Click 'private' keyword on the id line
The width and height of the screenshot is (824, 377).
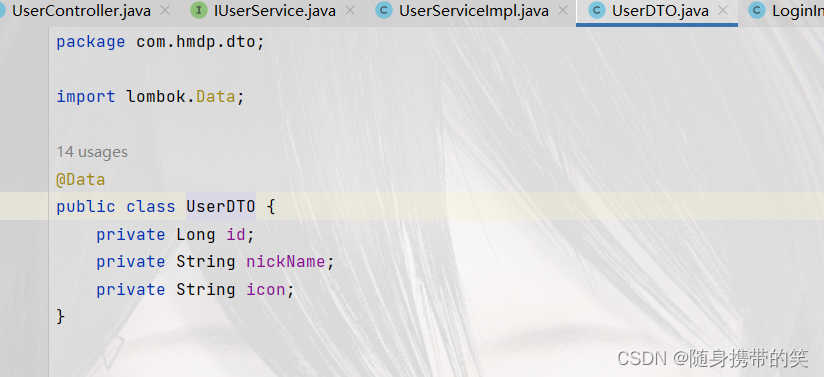click(130, 235)
